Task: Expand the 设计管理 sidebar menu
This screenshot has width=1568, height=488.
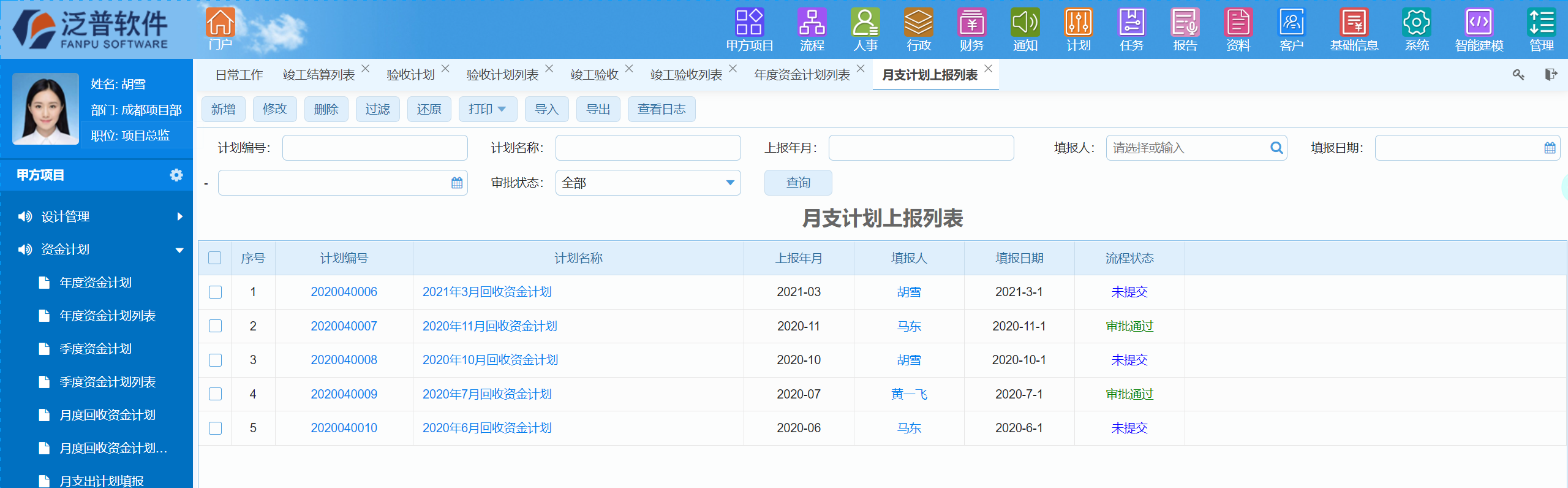Action: 98,216
